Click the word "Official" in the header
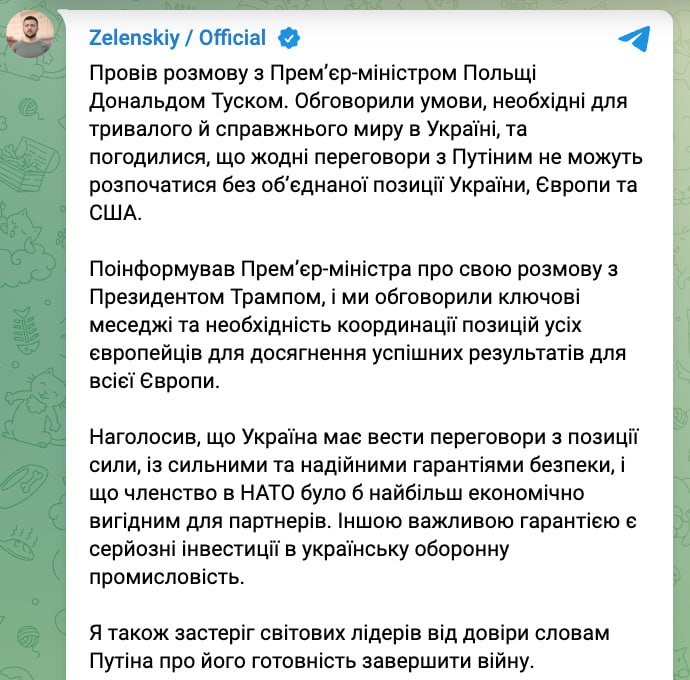The height and width of the screenshot is (680, 690). click(232, 39)
